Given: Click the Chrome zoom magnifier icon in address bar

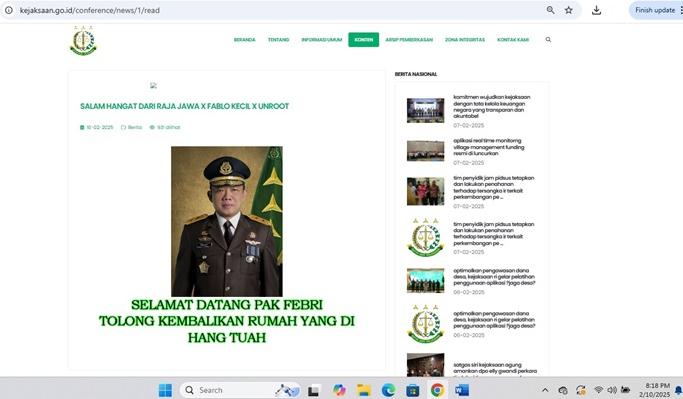Looking at the screenshot, I should (551, 10).
